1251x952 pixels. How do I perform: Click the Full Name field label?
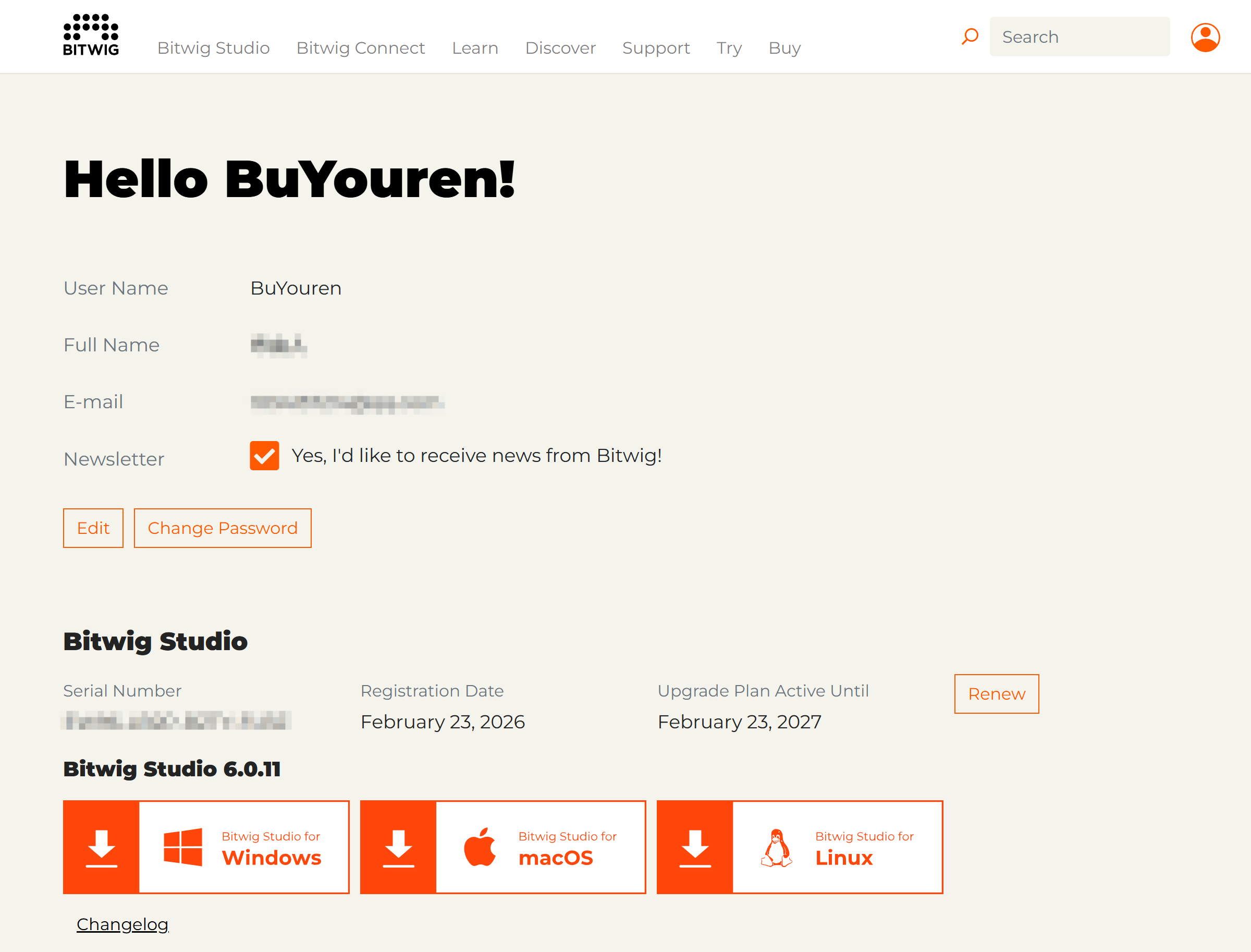pyautogui.click(x=112, y=345)
